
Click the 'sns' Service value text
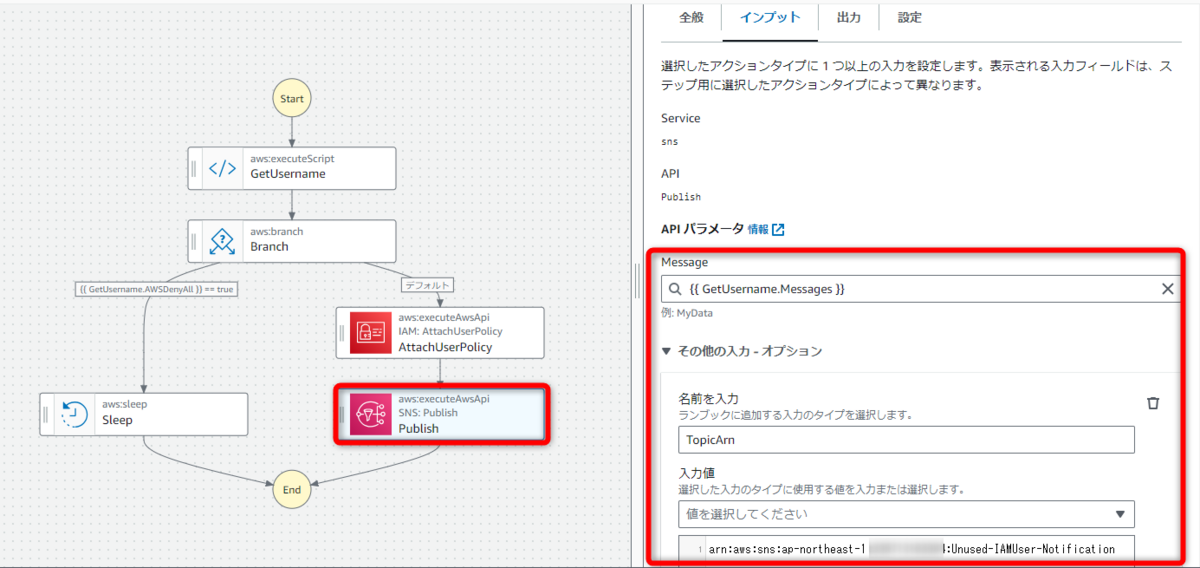point(670,142)
